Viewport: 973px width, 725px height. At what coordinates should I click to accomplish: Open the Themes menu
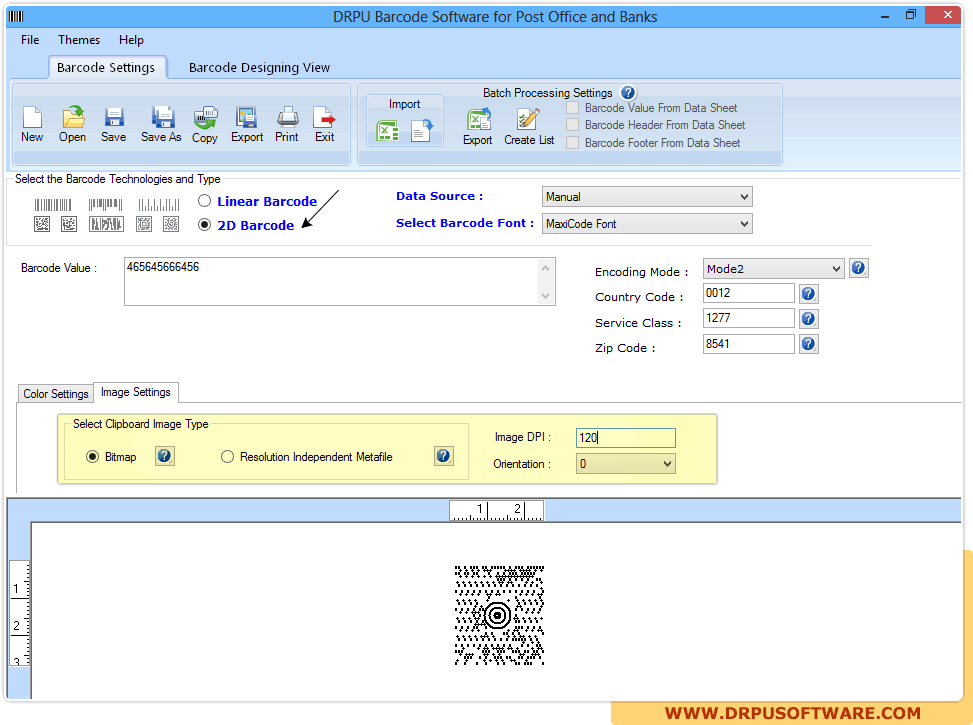coord(79,40)
